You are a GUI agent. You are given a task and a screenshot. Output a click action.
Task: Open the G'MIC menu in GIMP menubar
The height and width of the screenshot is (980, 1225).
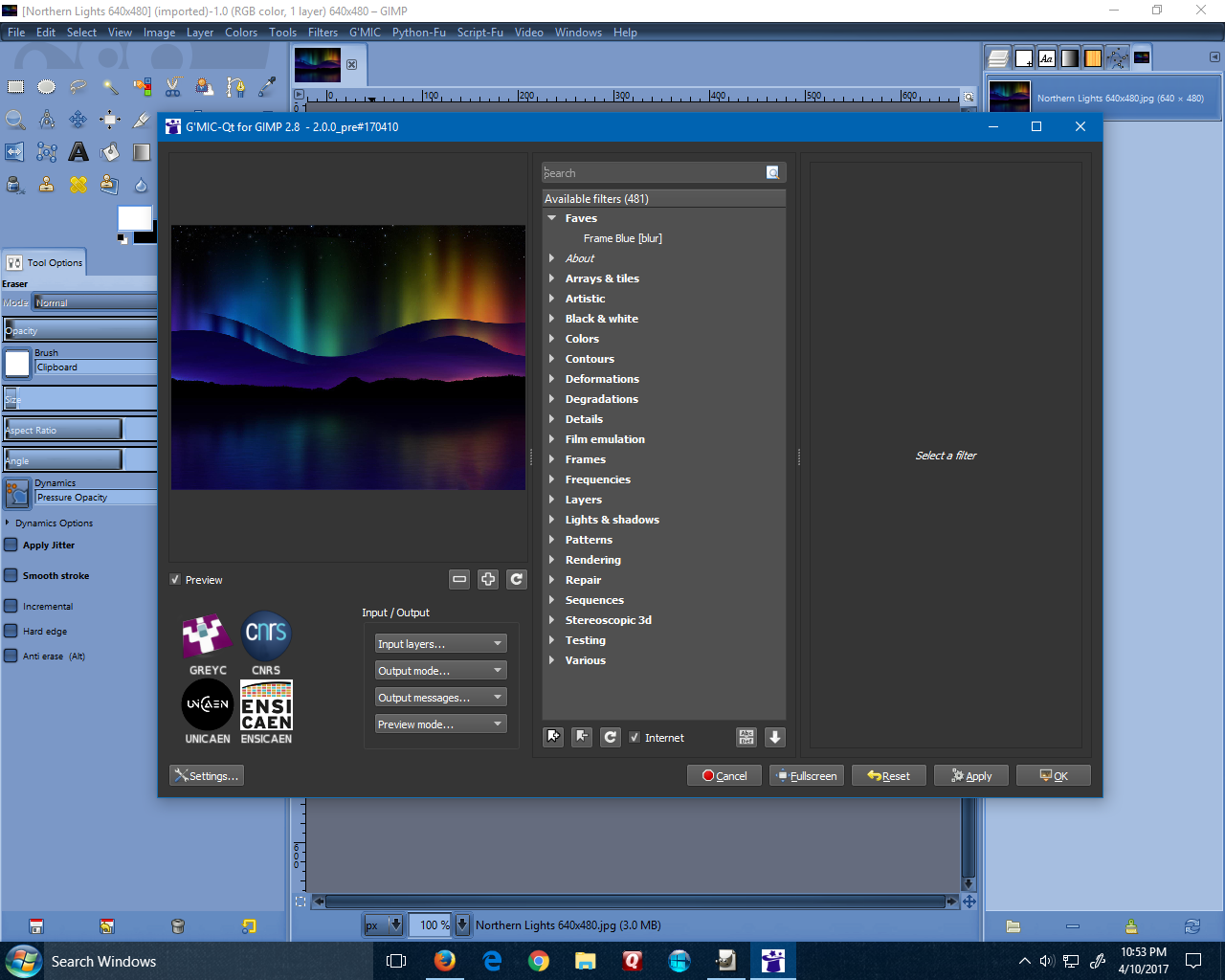pos(365,33)
